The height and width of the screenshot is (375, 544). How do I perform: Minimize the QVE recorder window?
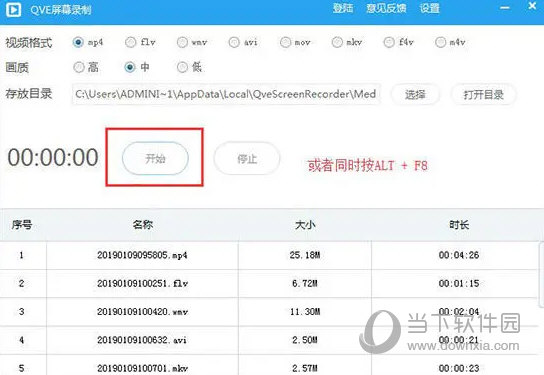[x=505, y=8]
